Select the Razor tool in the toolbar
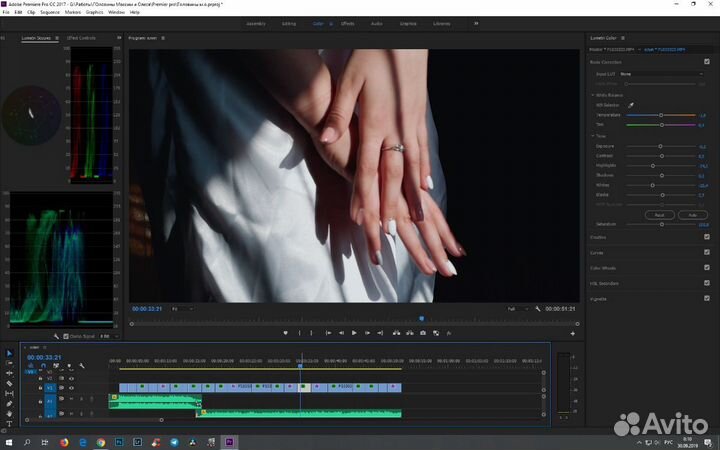This screenshot has width=720, height=450. click(x=9, y=383)
